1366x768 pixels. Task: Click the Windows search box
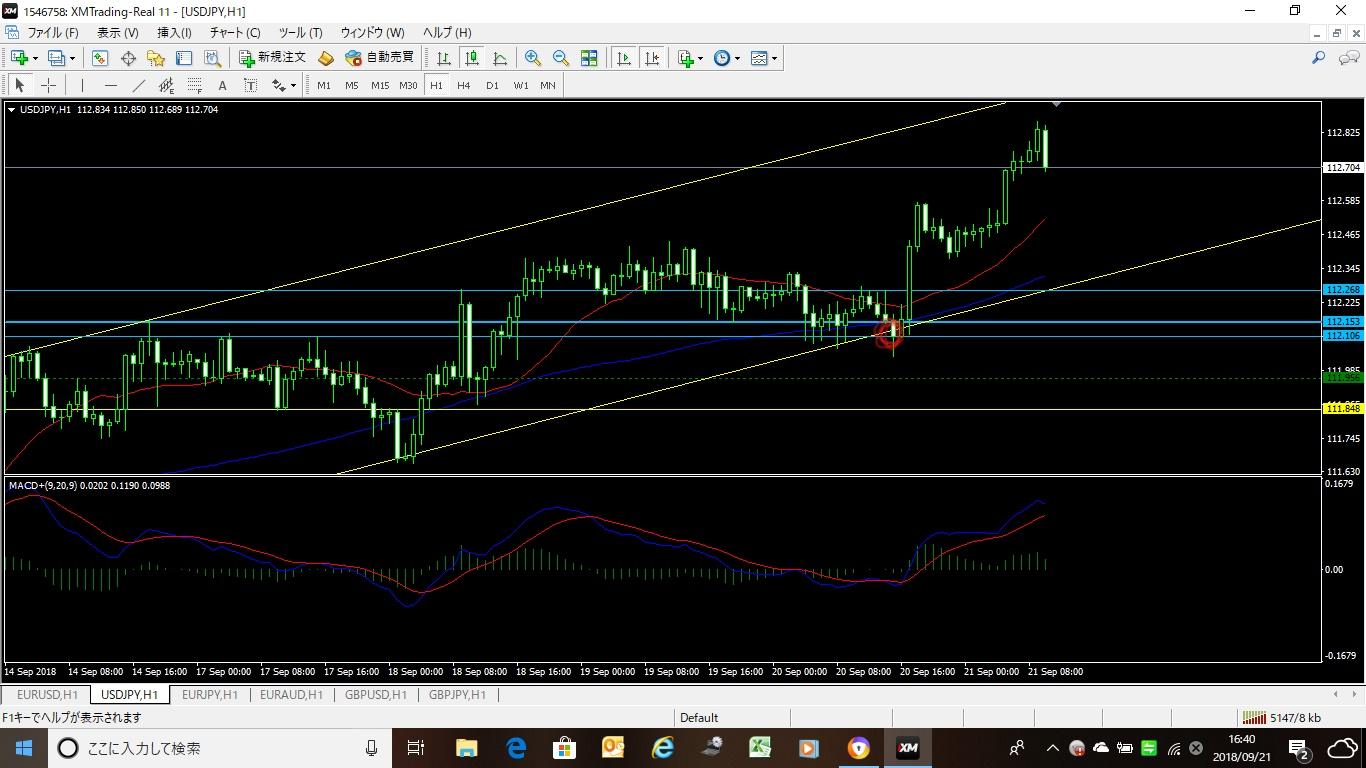point(220,748)
